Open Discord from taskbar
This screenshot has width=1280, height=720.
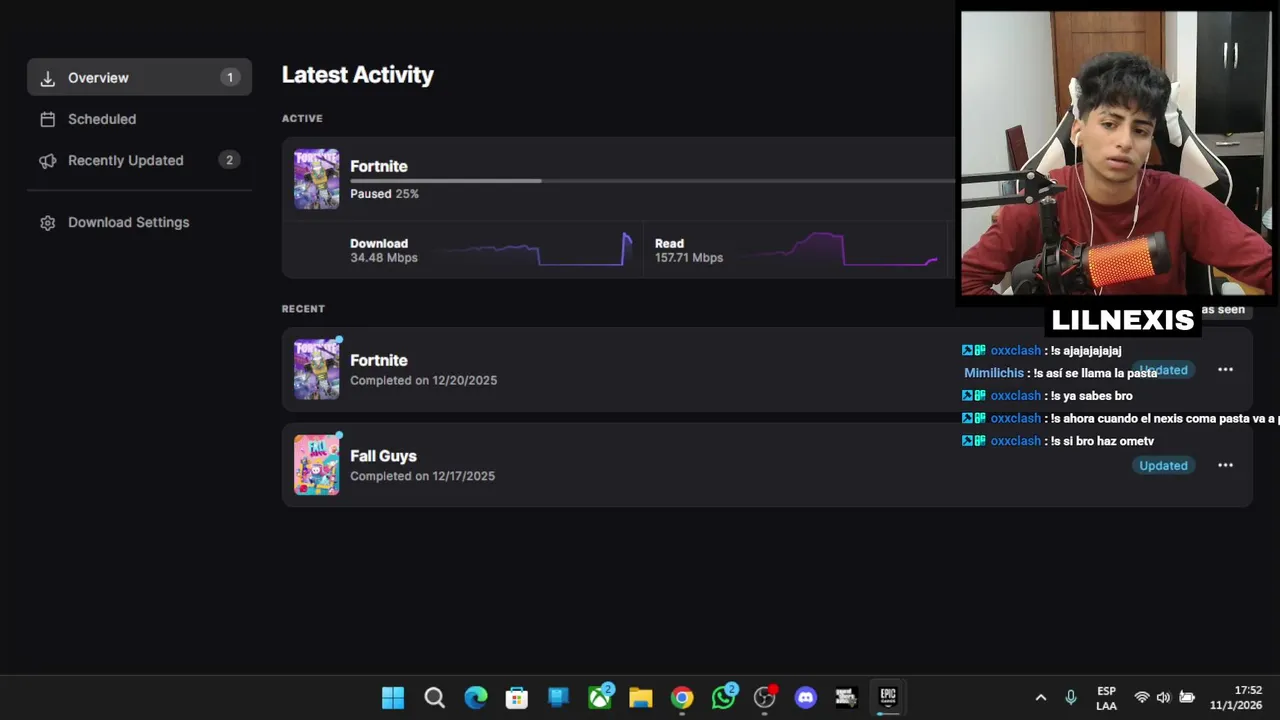coord(805,697)
